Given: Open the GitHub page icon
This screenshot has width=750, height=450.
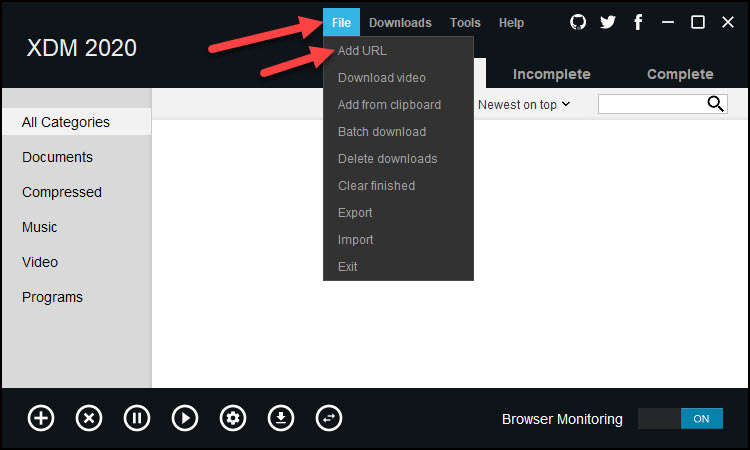Looking at the screenshot, I should pos(578,22).
